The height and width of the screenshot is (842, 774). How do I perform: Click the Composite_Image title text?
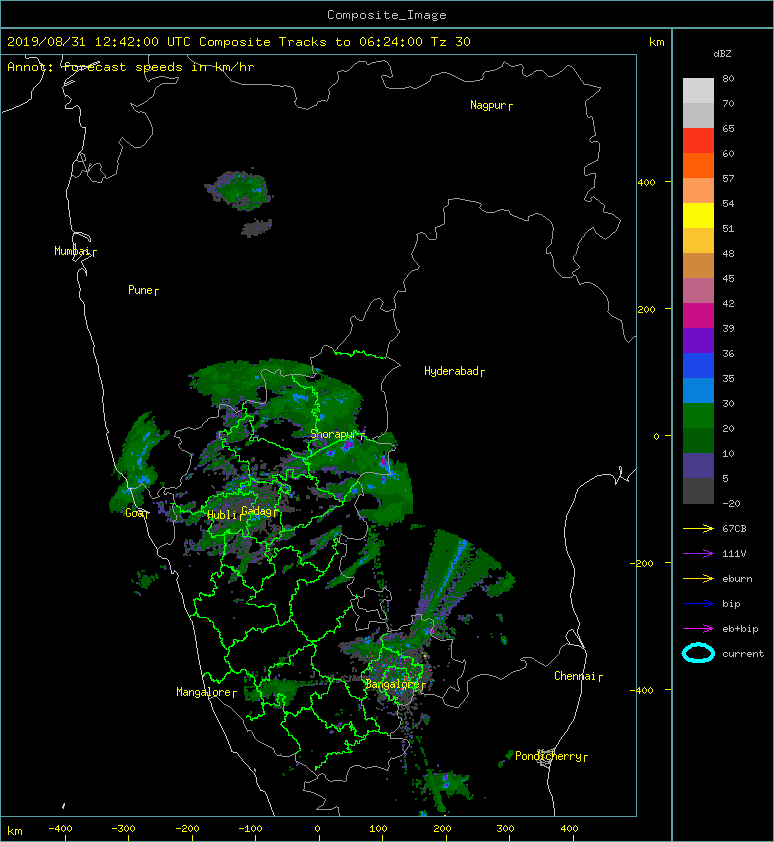(387, 15)
